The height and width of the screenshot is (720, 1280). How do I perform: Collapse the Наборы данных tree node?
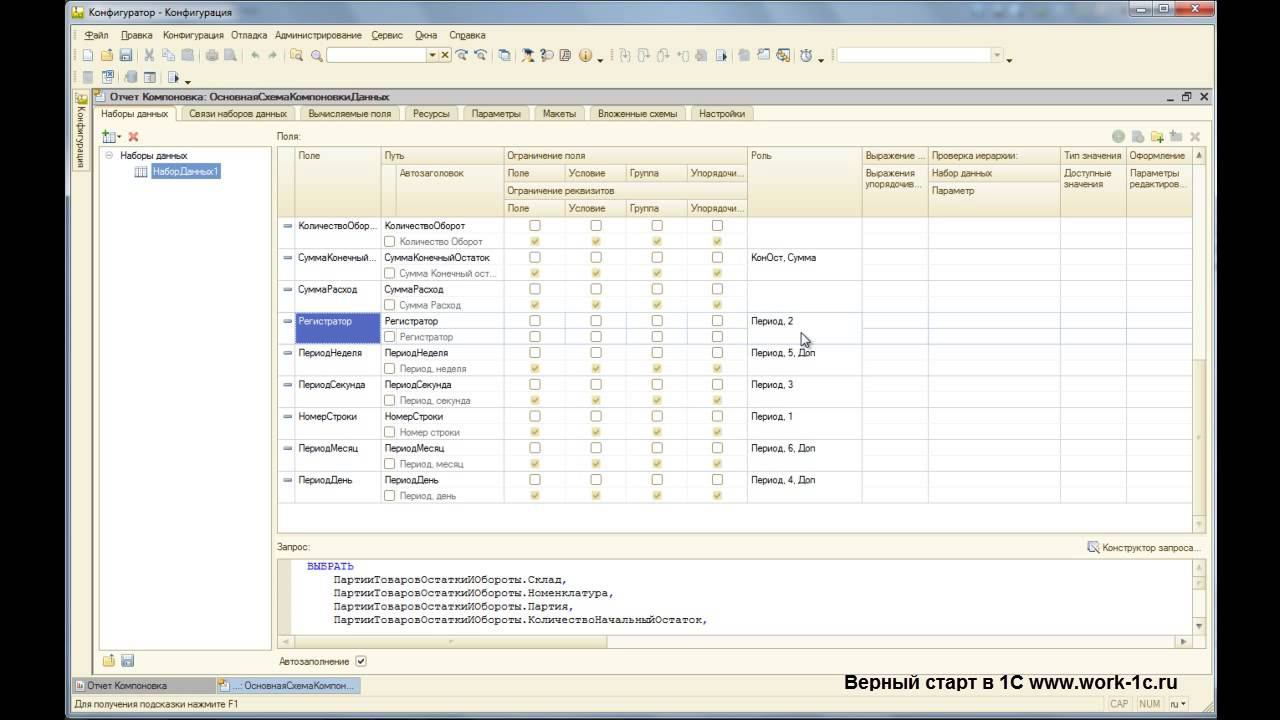pyautogui.click(x=109, y=156)
